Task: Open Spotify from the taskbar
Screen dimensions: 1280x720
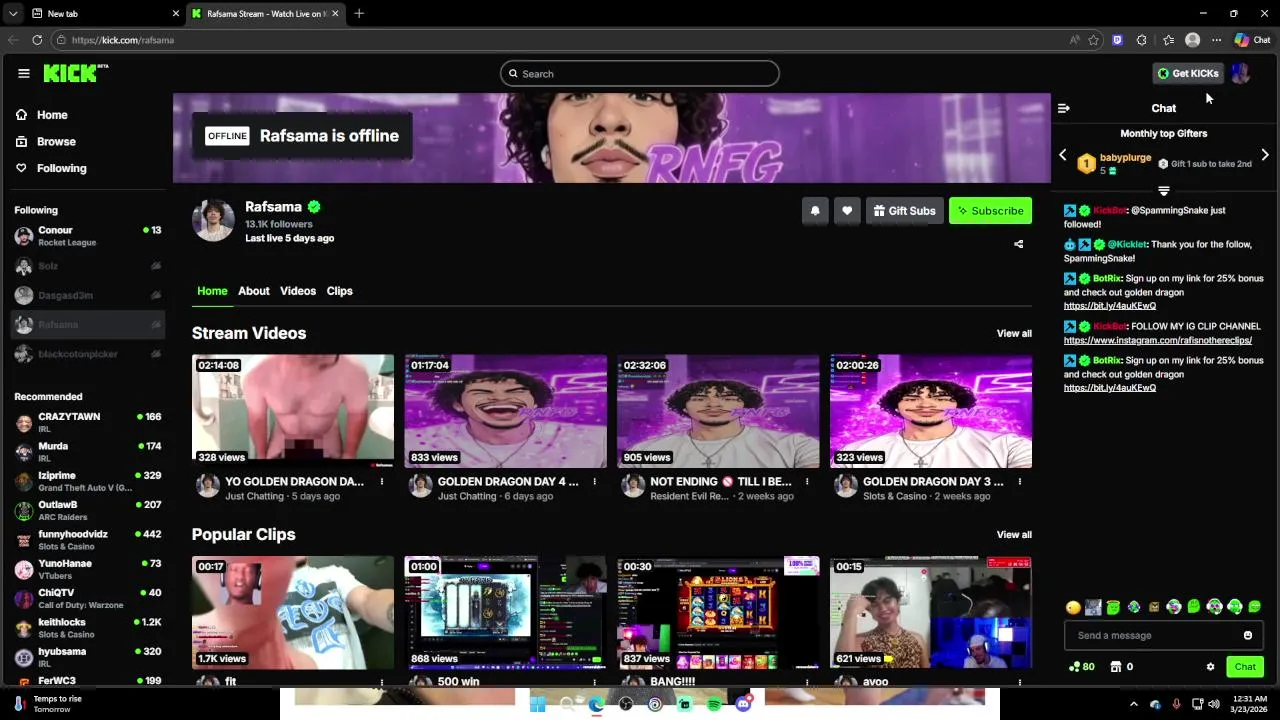Action: [x=714, y=704]
